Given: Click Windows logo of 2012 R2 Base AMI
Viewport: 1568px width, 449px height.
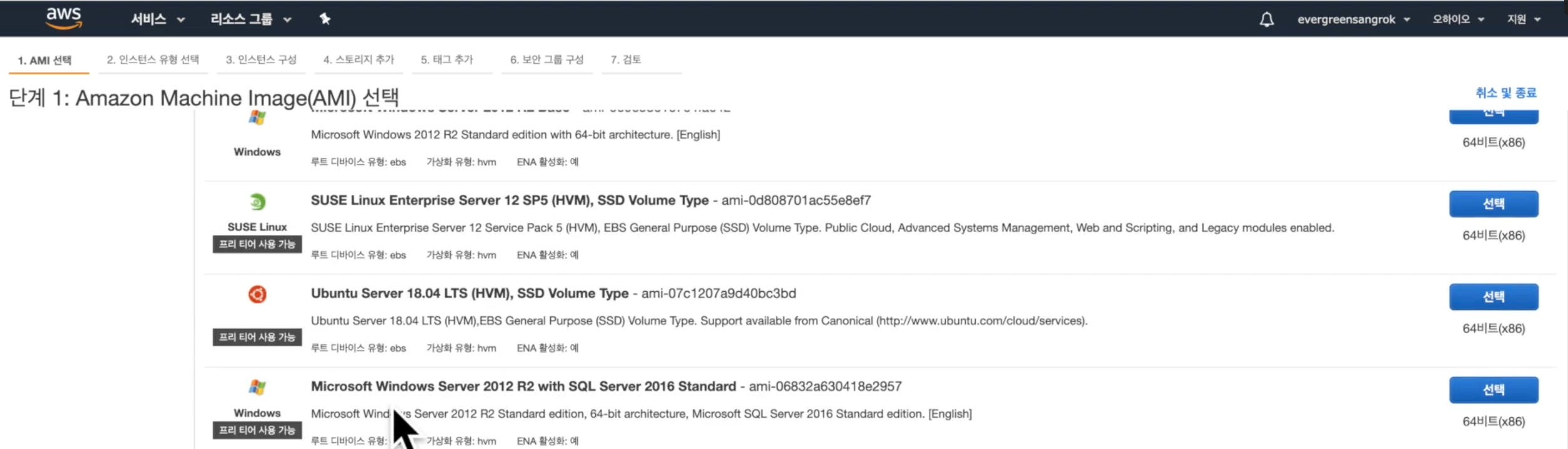Looking at the screenshot, I should [257, 117].
